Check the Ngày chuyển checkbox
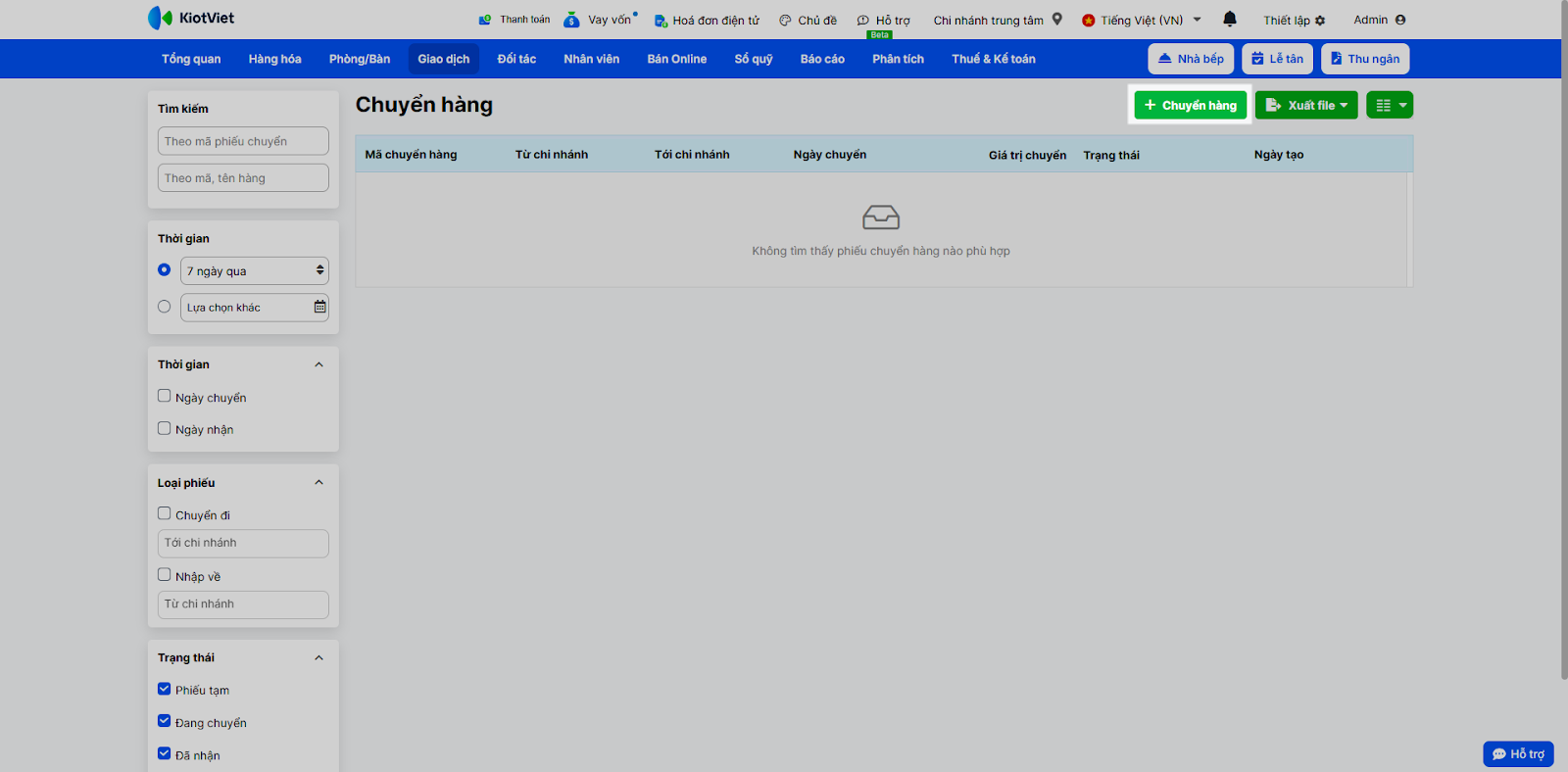 click(x=165, y=396)
